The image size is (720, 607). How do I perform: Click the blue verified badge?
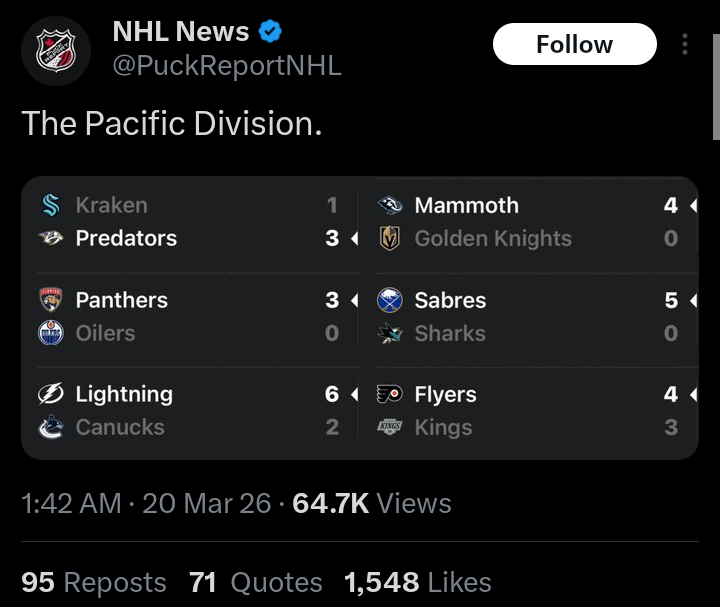[270, 31]
